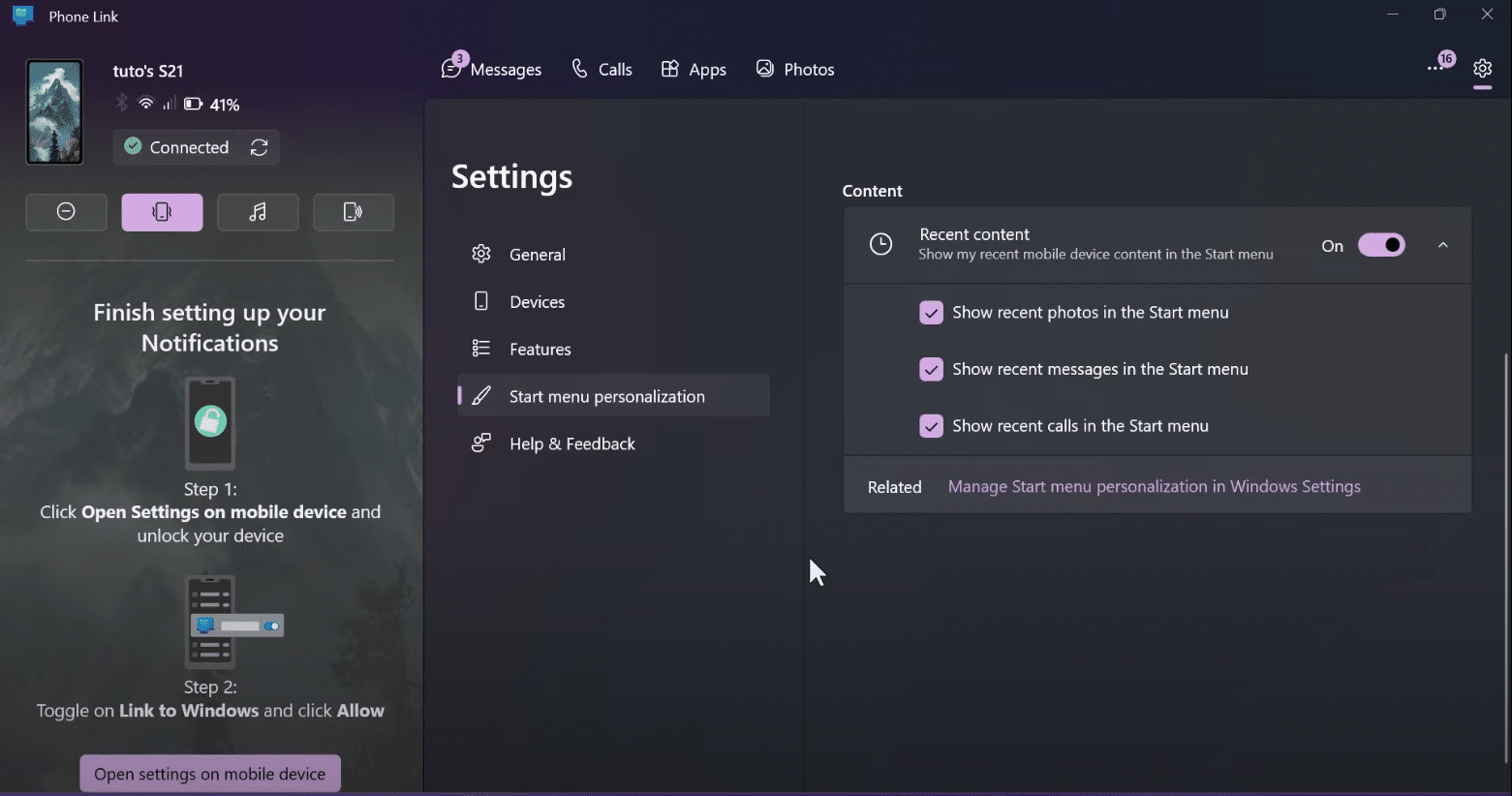
Task: Uncheck Show recent calls in Start menu
Action: click(x=931, y=426)
